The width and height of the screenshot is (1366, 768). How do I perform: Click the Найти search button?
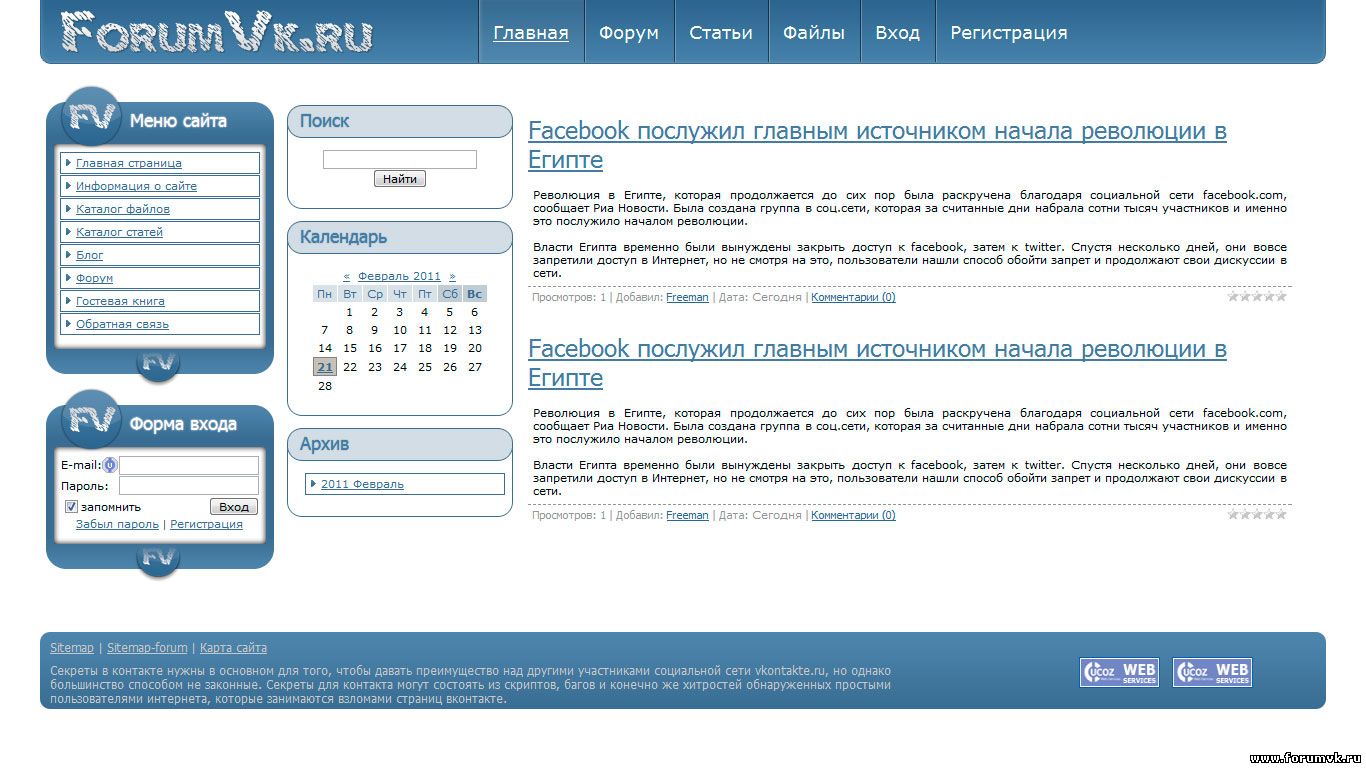tap(400, 179)
